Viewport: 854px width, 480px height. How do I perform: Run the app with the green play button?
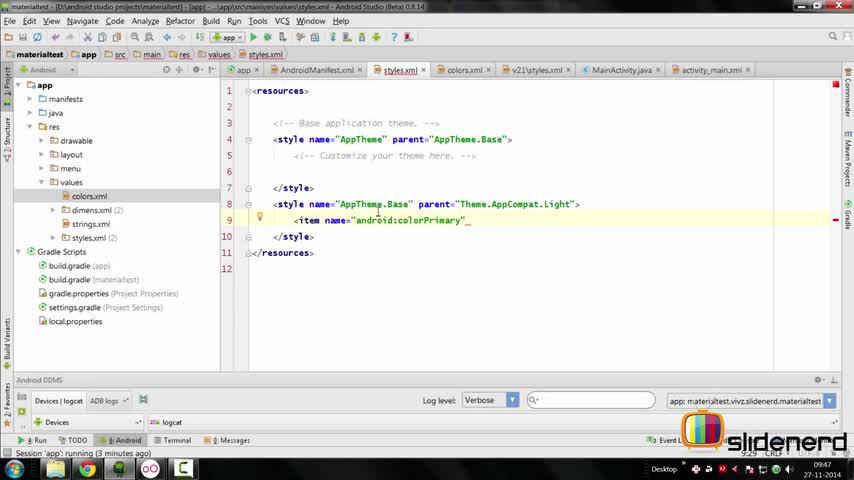(x=253, y=37)
